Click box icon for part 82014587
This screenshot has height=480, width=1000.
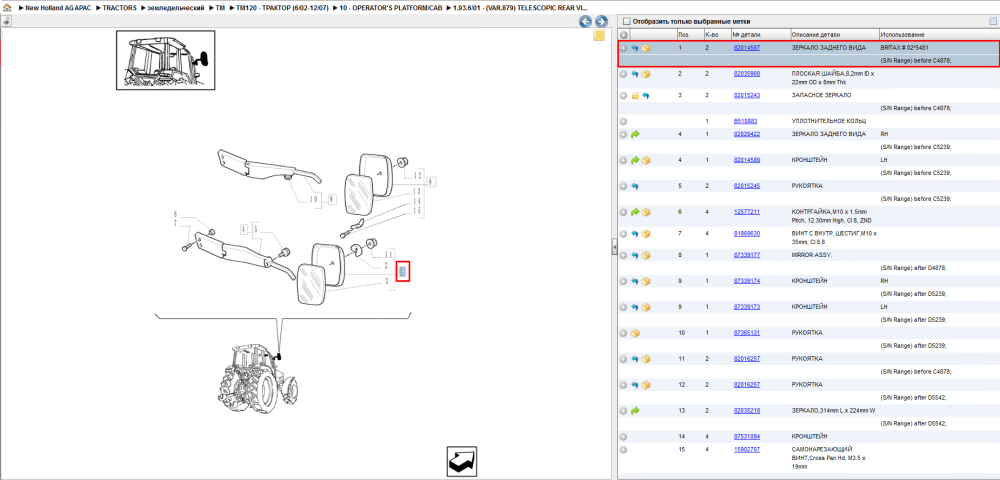pyautogui.click(x=645, y=48)
